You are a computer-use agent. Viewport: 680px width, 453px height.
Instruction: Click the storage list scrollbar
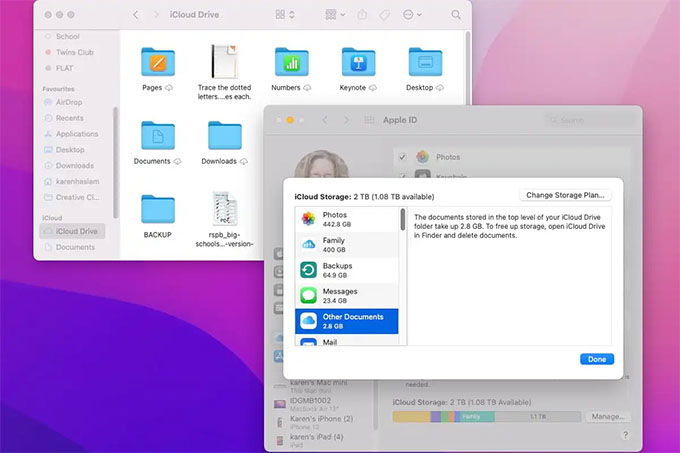coord(403,219)
